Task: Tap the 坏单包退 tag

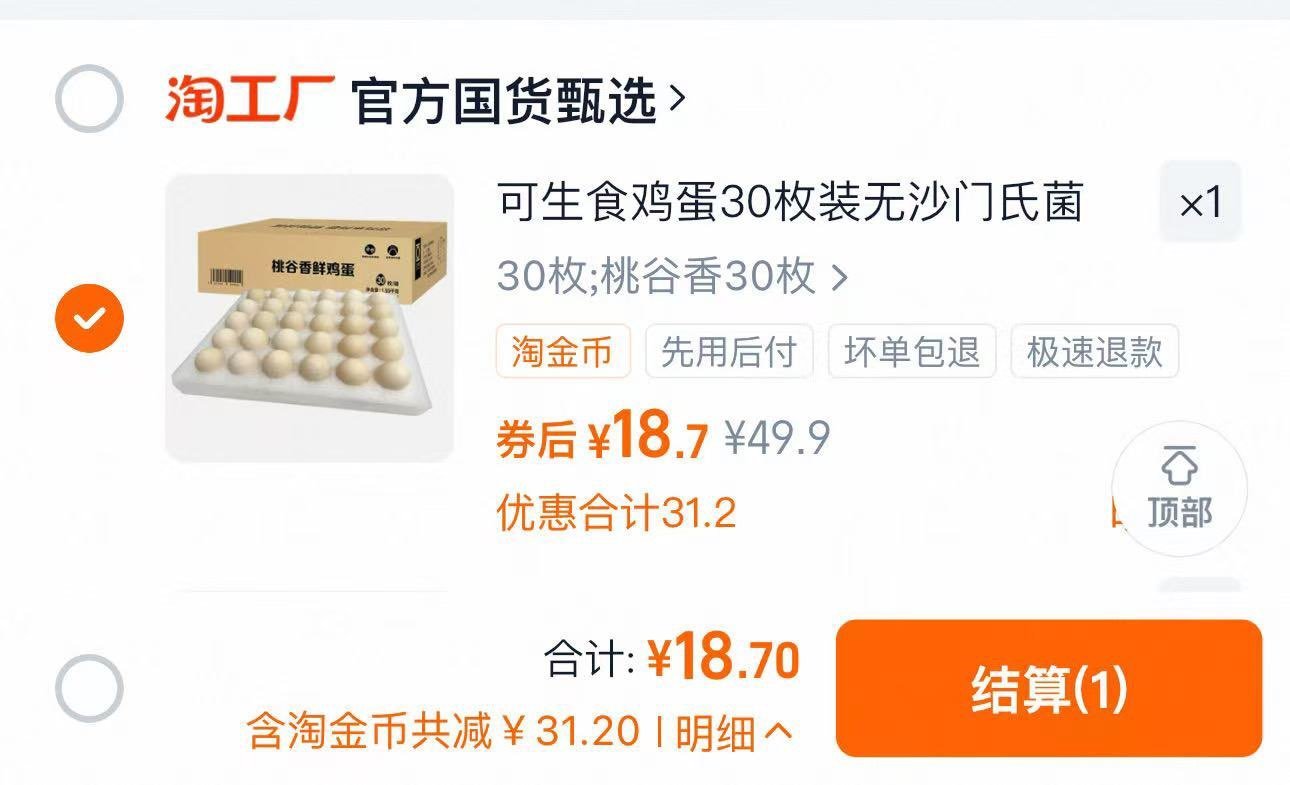Action: coord(912,351)
